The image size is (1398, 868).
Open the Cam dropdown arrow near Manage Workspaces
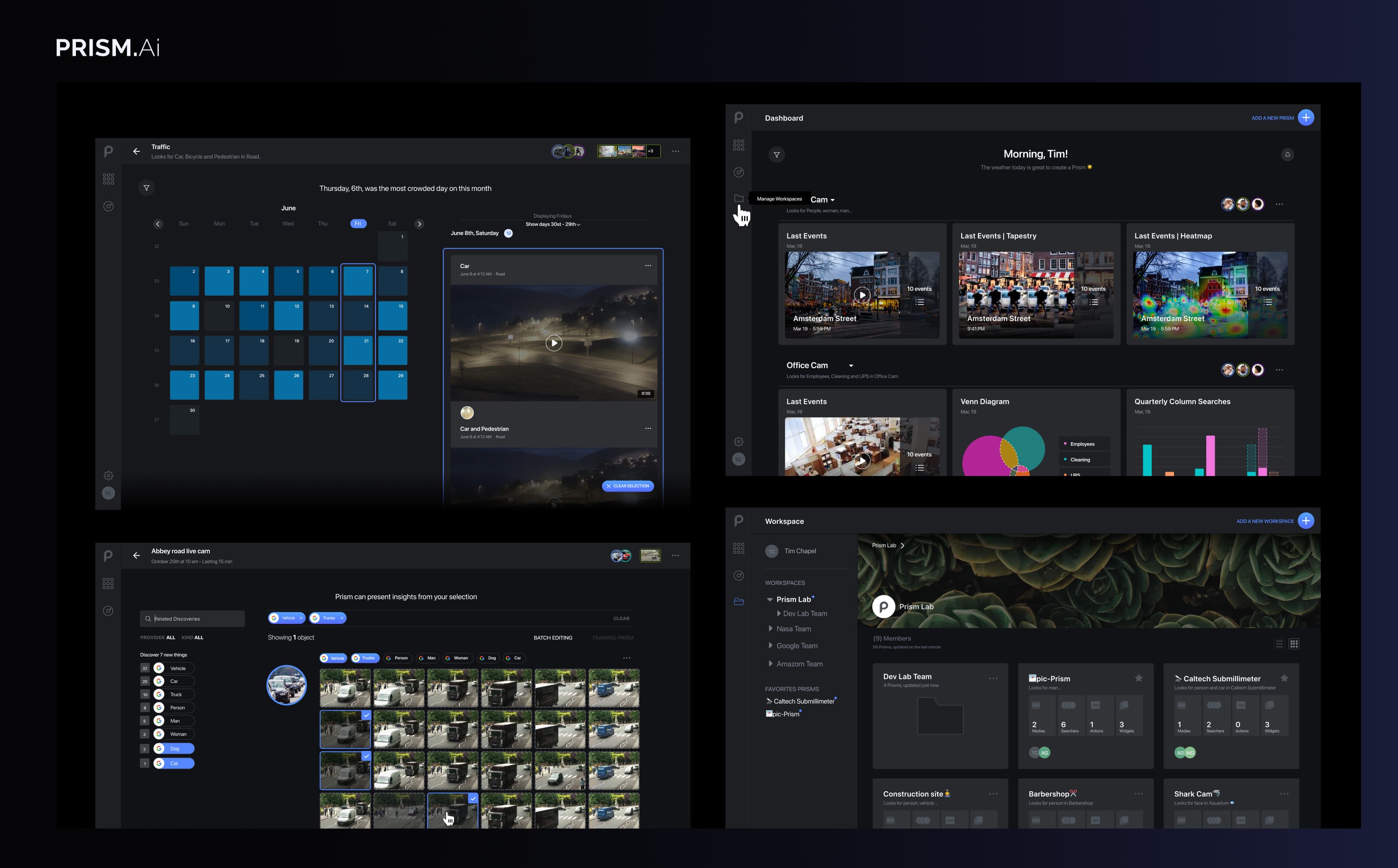(x=833, y=200)
